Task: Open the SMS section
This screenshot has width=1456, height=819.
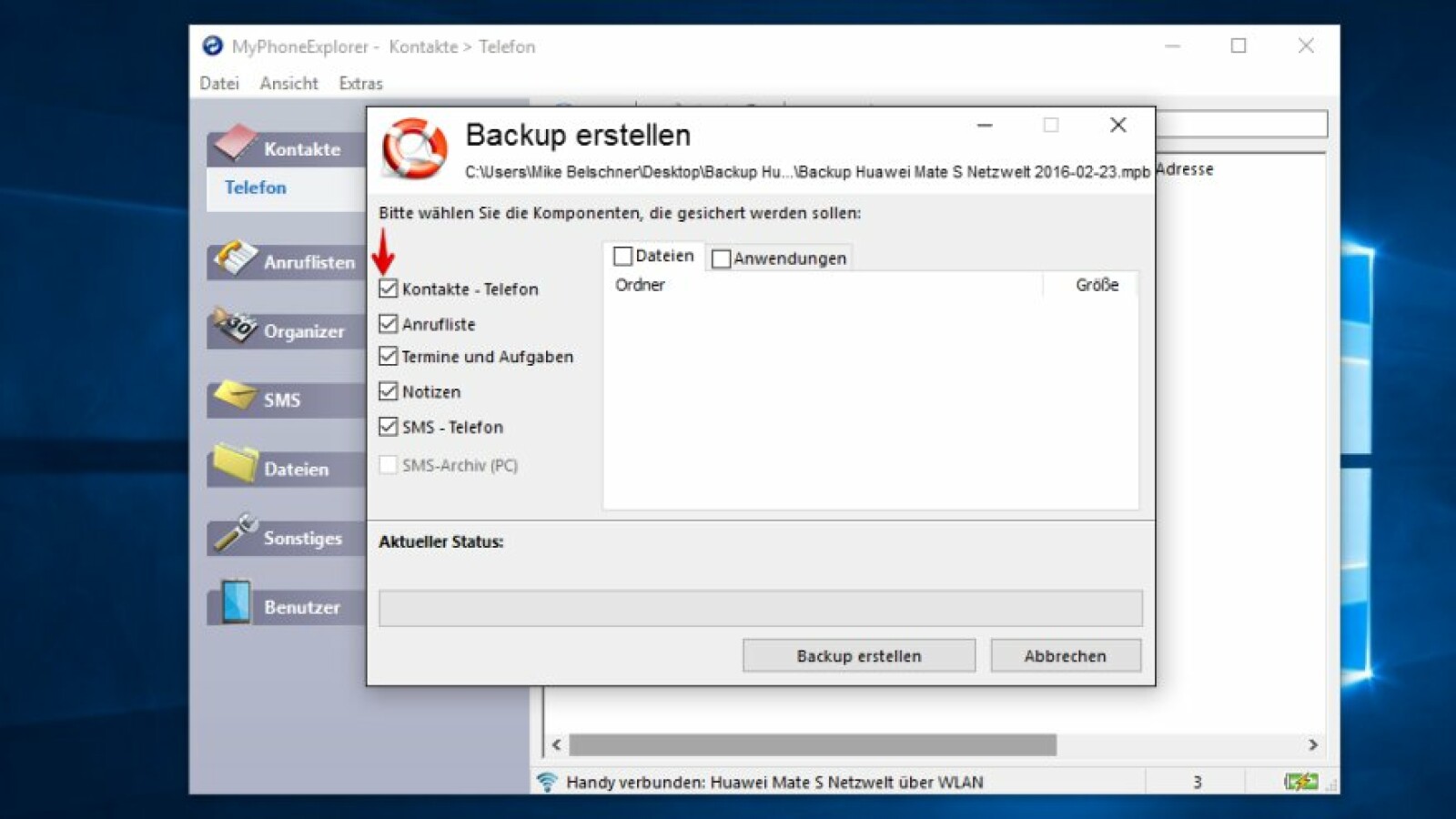Action: pos(282,399)
